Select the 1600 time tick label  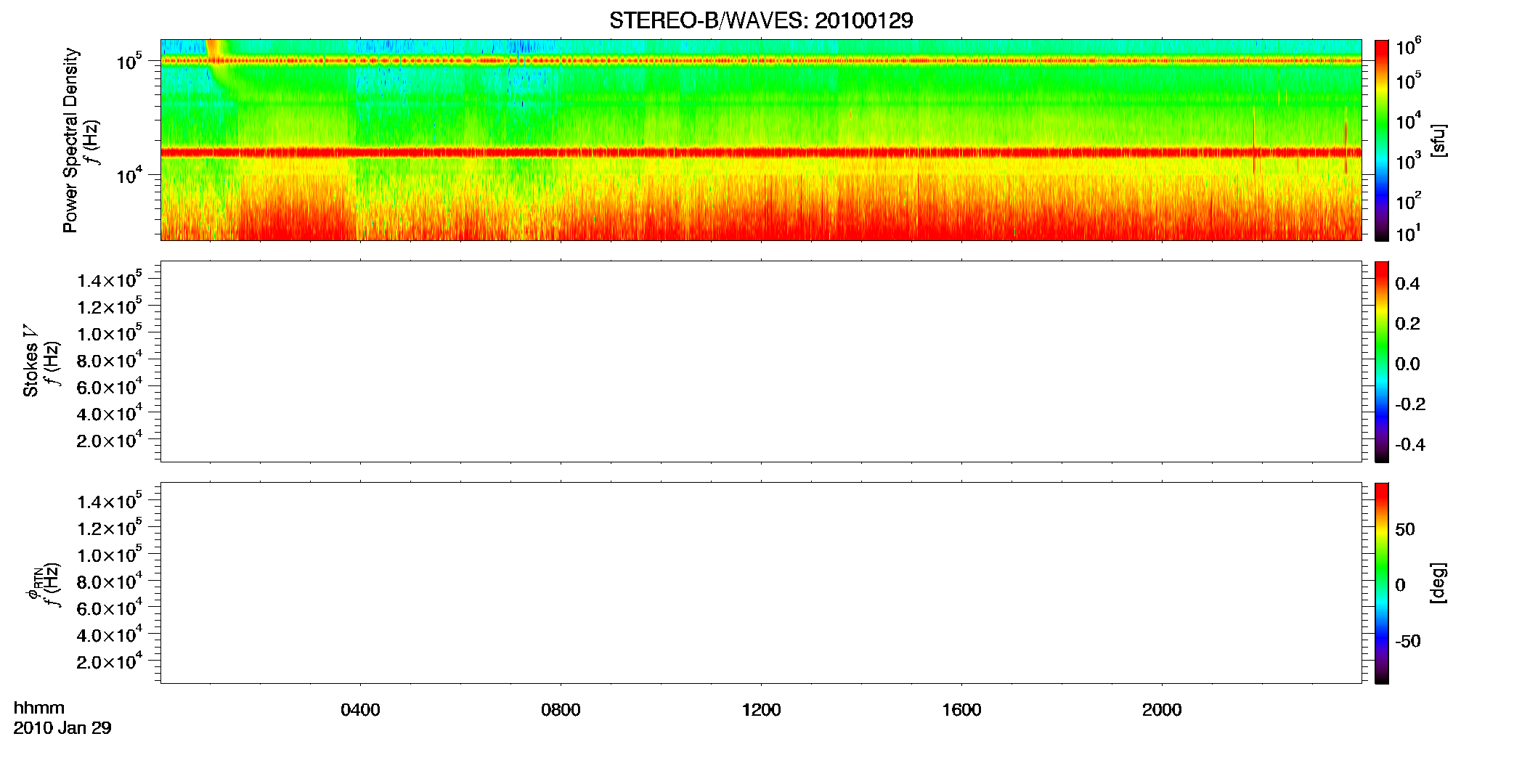[x=961, y=710]
